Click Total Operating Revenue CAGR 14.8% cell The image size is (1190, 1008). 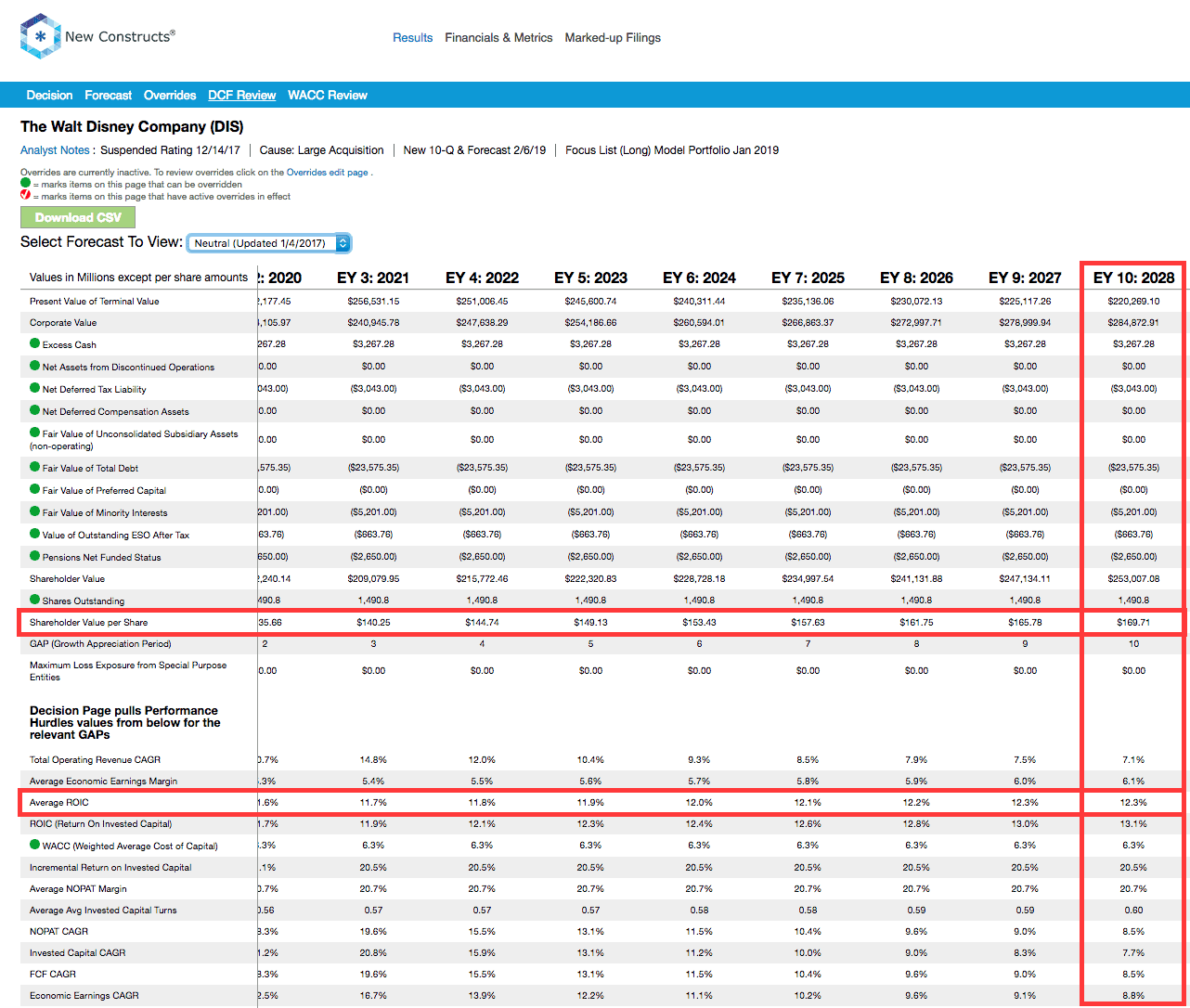pyautogui.click(x=373, y=759)
